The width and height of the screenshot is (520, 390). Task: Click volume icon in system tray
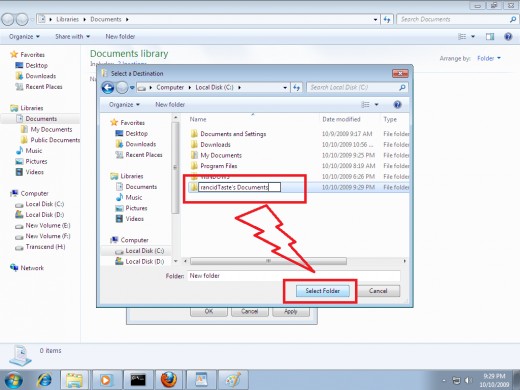tap(469, 380)
